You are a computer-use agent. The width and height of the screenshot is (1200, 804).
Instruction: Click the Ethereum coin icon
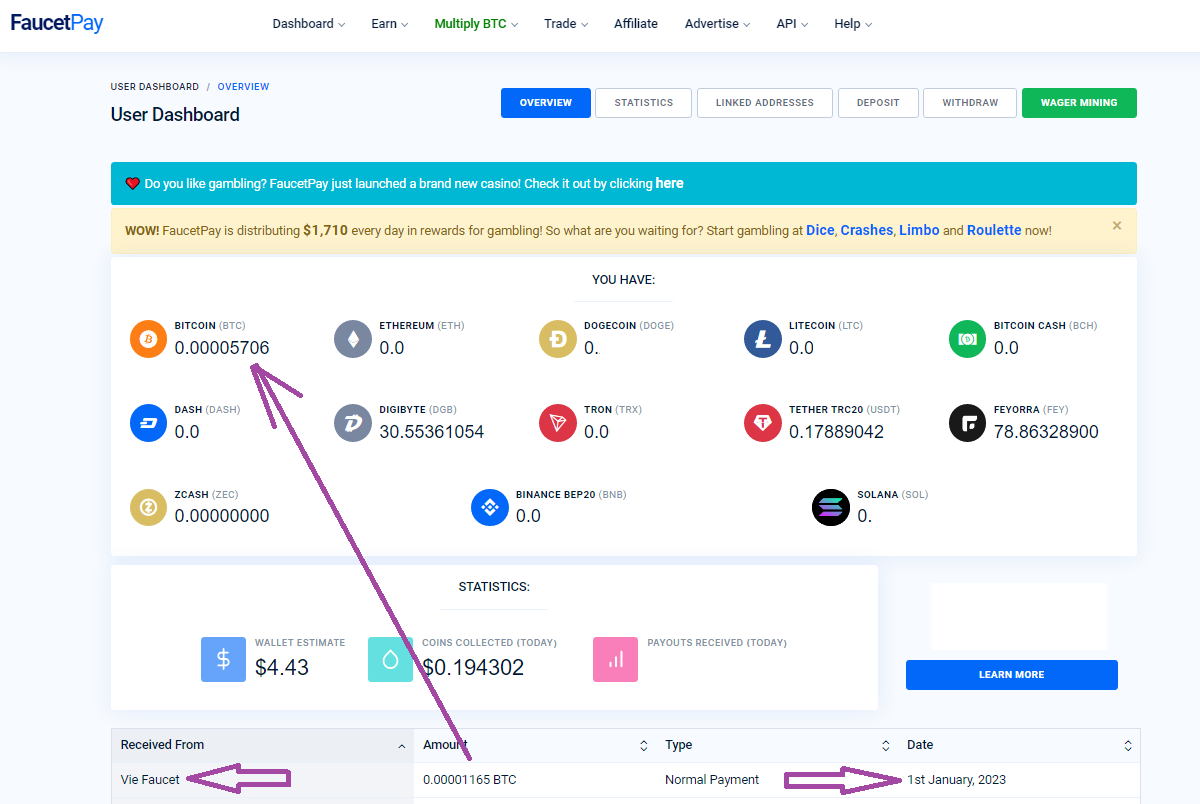click(353, 339)
